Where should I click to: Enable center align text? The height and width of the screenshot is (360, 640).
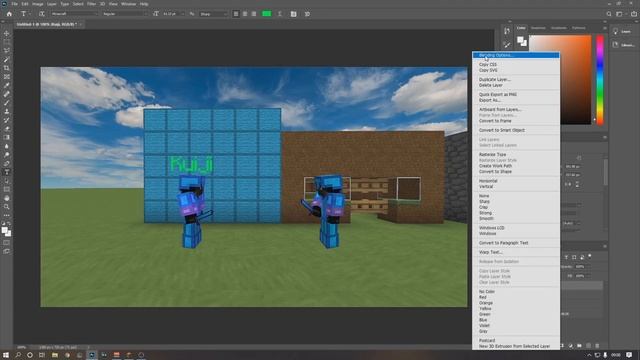click(x=245, y=14)
